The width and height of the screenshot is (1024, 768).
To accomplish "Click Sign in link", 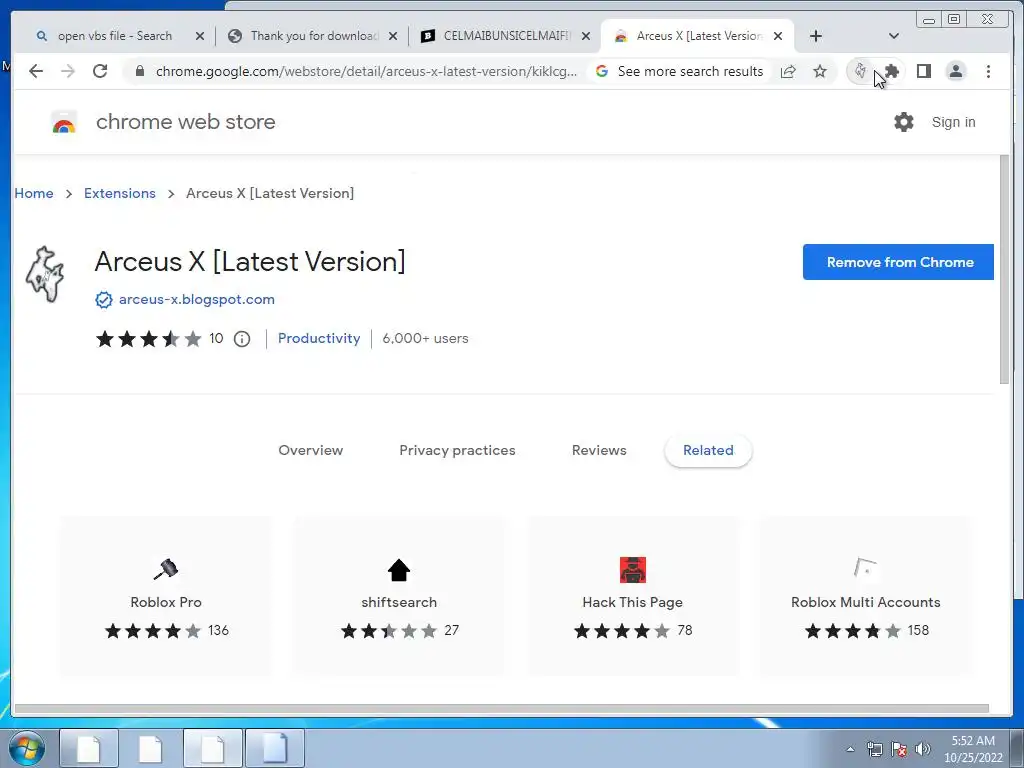I will click(953, 122).
